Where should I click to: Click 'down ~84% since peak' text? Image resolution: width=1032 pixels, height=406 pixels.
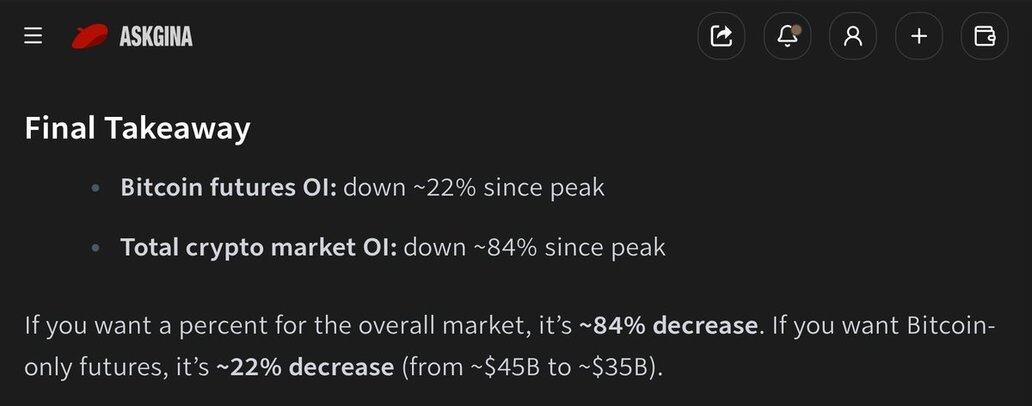[534, 247]
